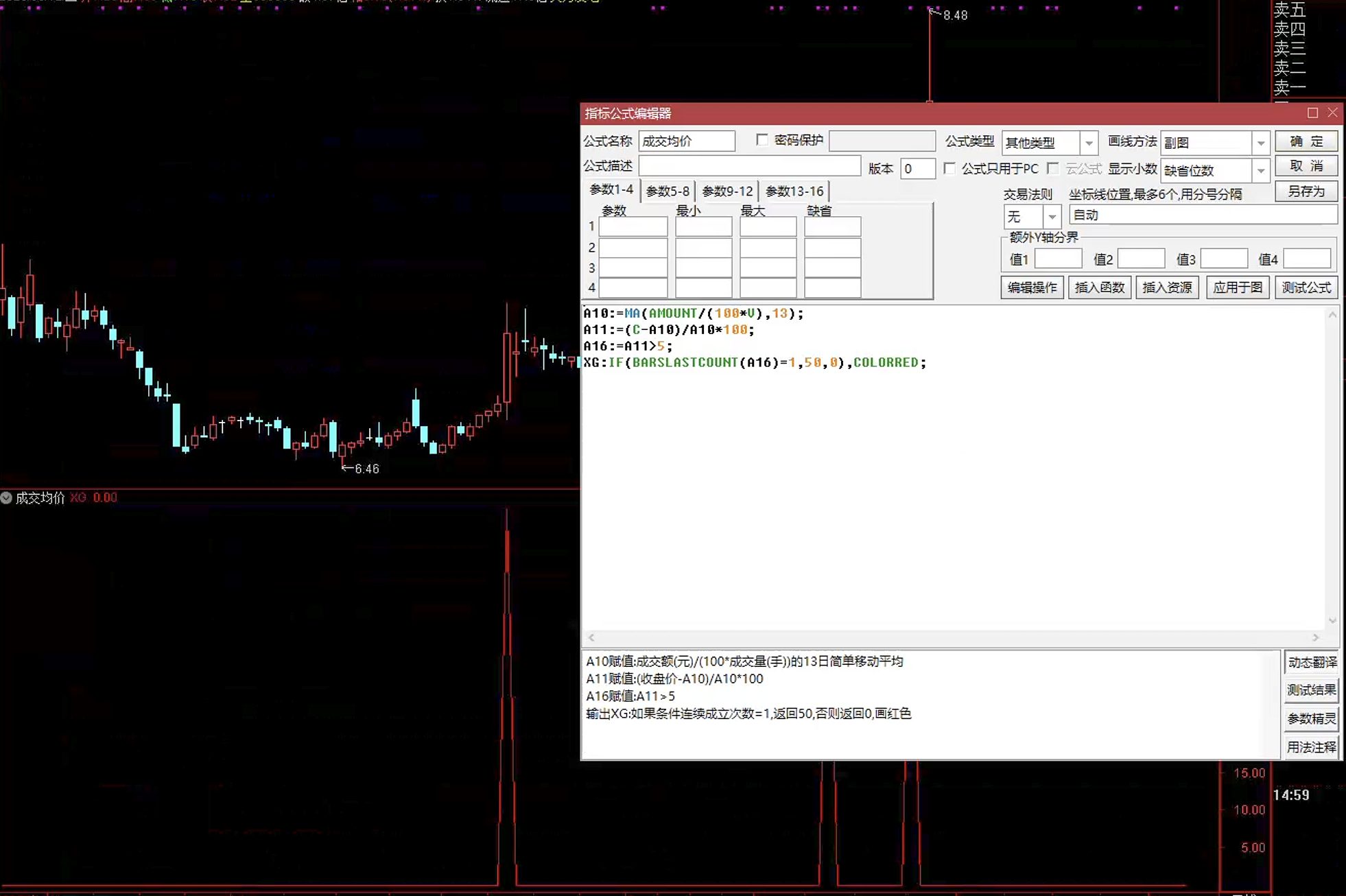Click the A10 formula line in editor
Image resolution: width=1346 pixels, height=896 pixels.
click(693, 314)
